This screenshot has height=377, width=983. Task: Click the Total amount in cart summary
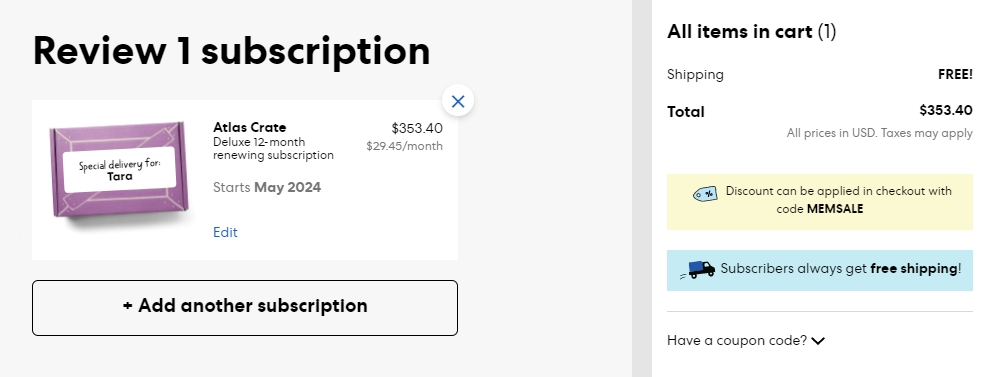[x=946, y=110]
